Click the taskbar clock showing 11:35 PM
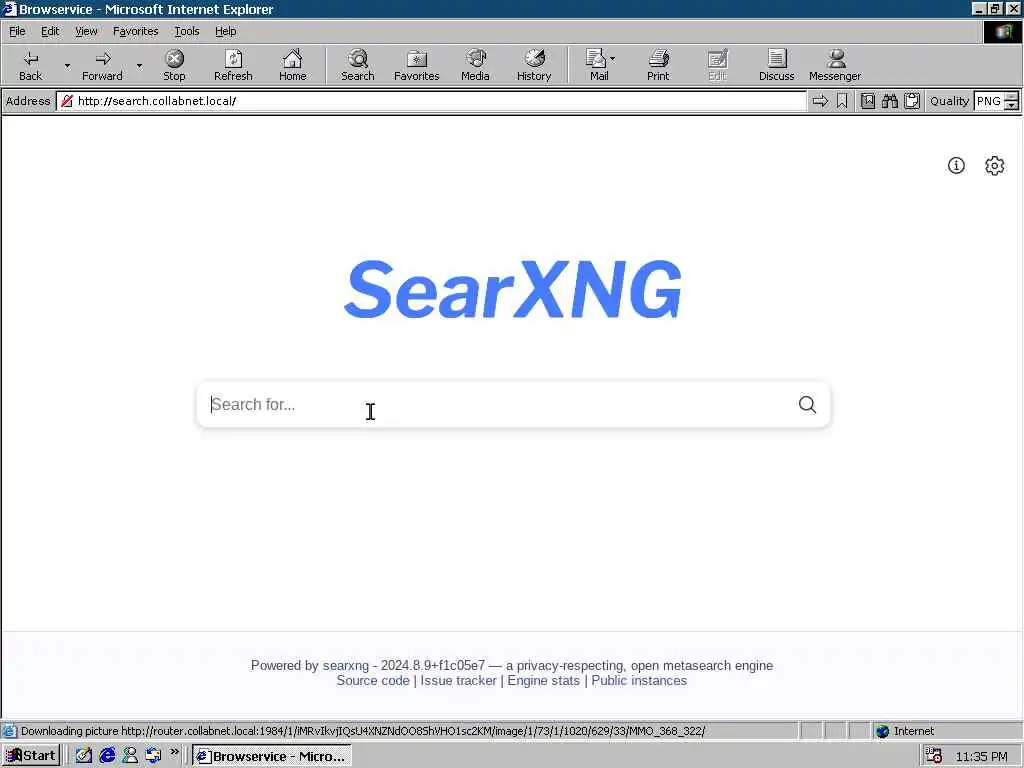This screenshot has width=1024, height=768. [981, 756]
